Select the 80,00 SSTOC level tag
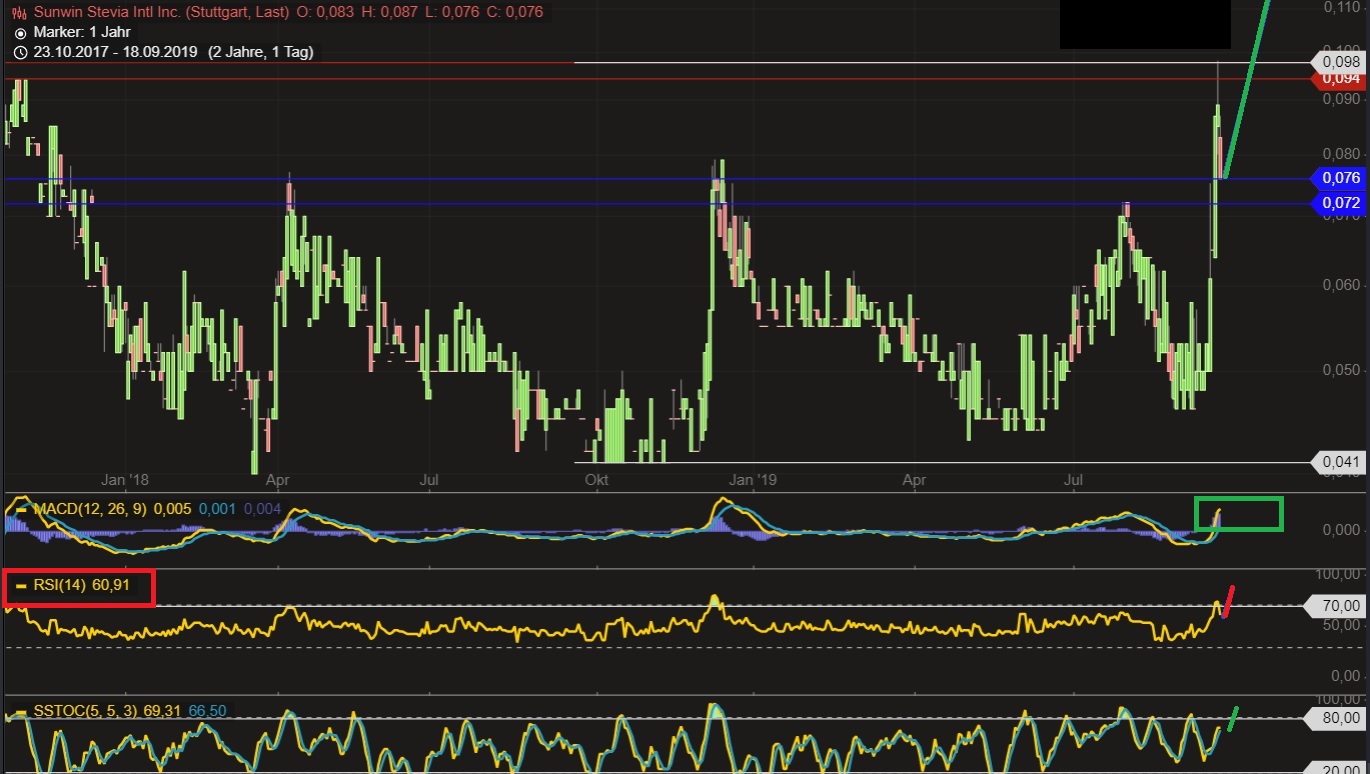 click(1336, 718)
